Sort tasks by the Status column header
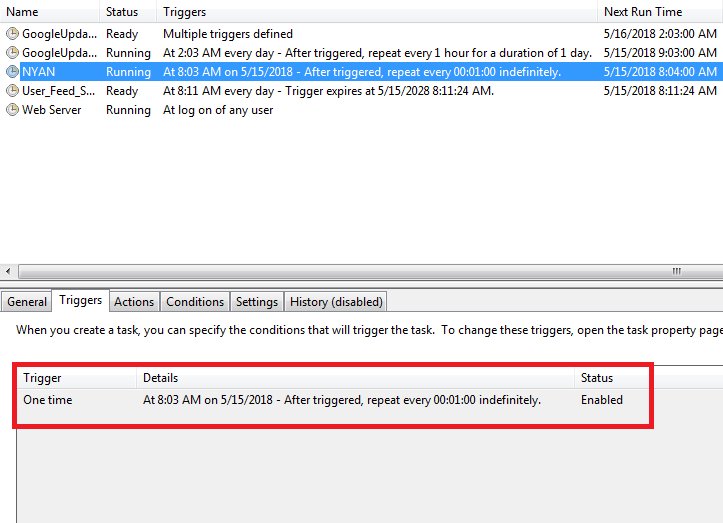723x523 pixels. click(128, 12)
